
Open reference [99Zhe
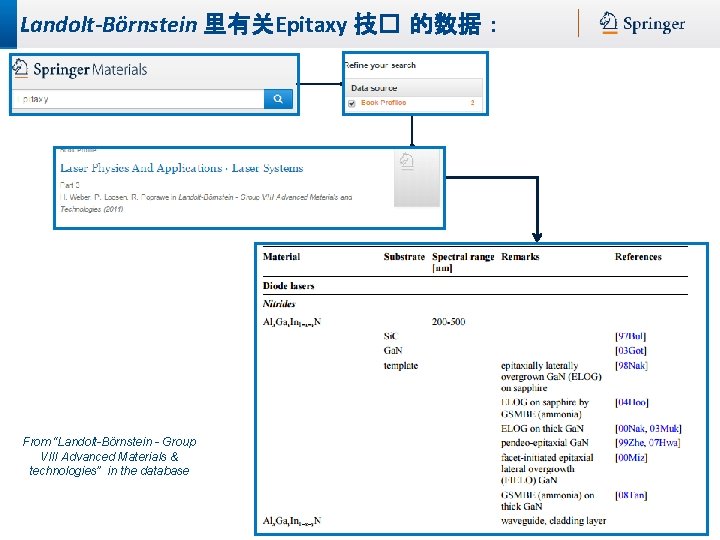pos(630,443)
